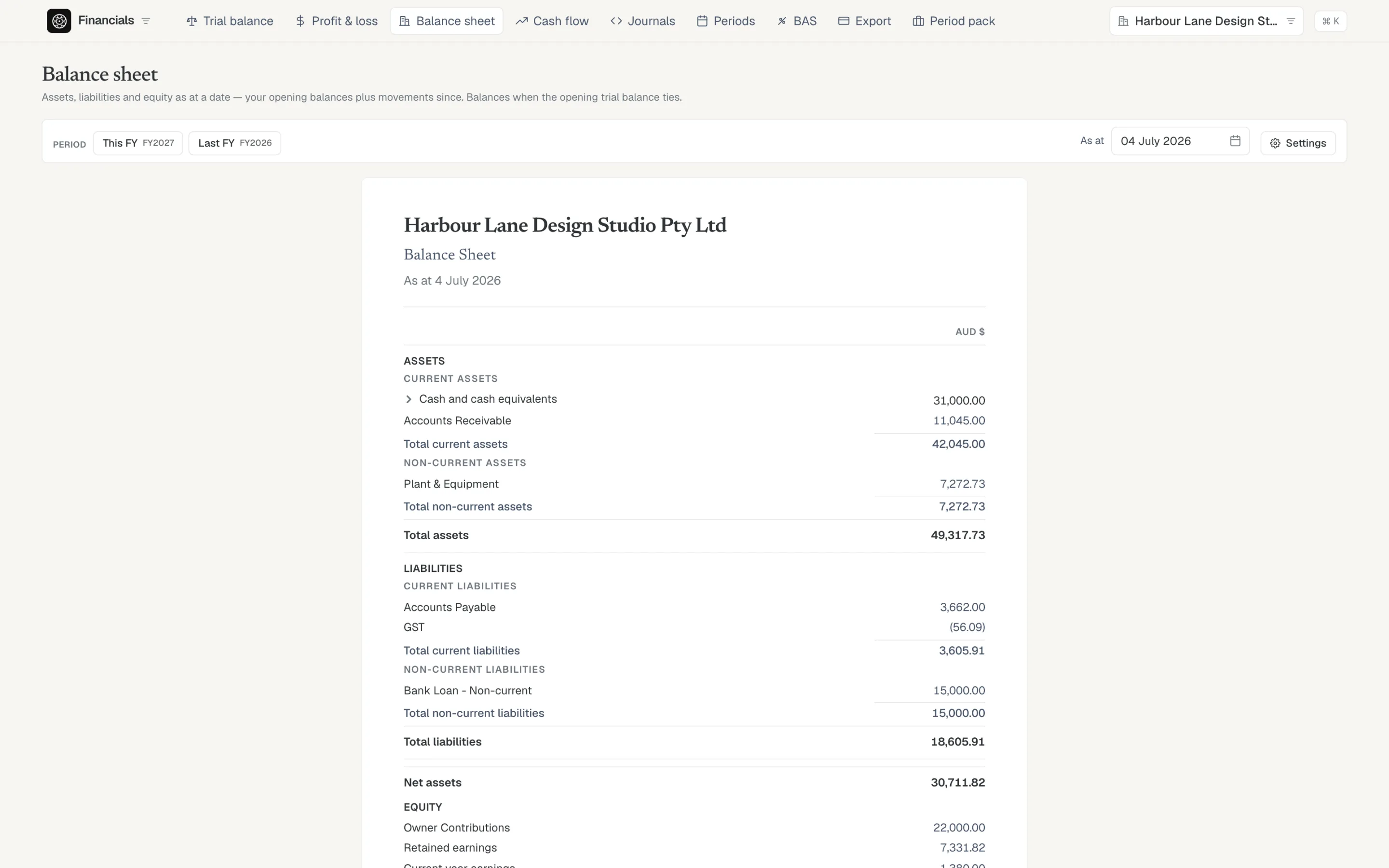Click the 11,045.00 Accounts Receivable amount
The image size is (1389, 868).
coord(958,421)
